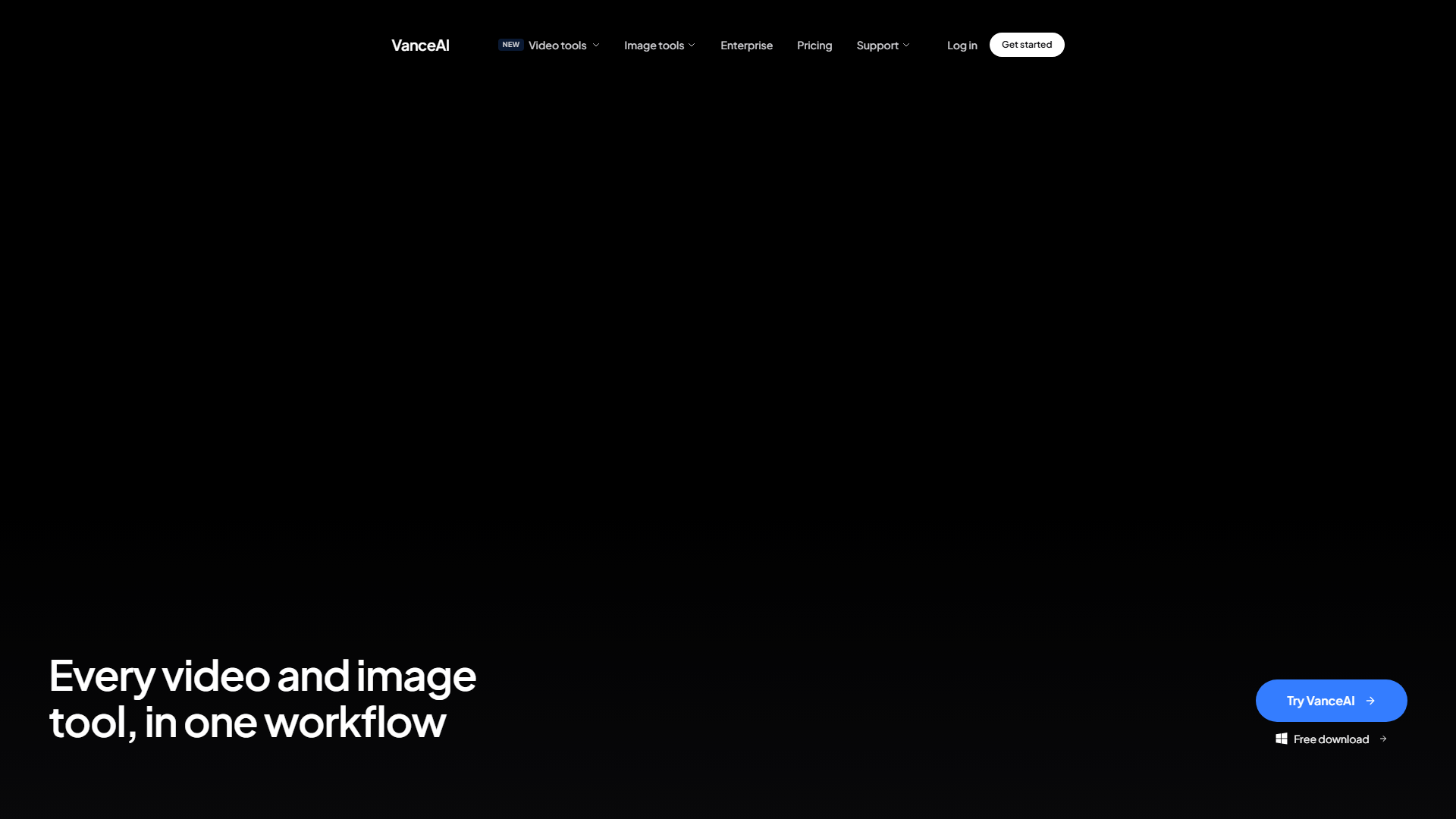Click the headline 'Every video and image'
Screen dimensions: 1456x819
[x=262, y=676]
